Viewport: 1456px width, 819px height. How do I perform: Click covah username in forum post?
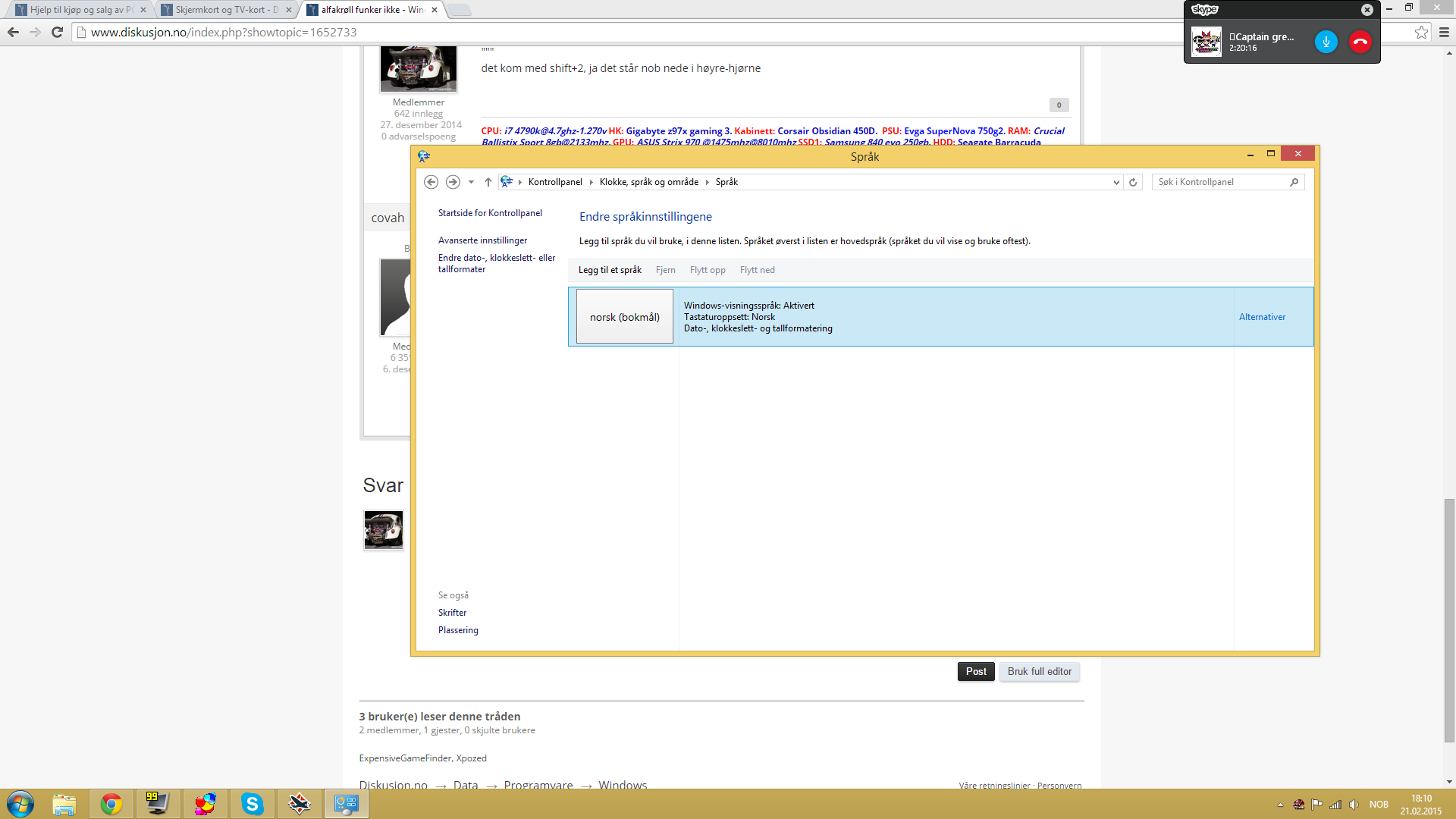tap(388, 218)
